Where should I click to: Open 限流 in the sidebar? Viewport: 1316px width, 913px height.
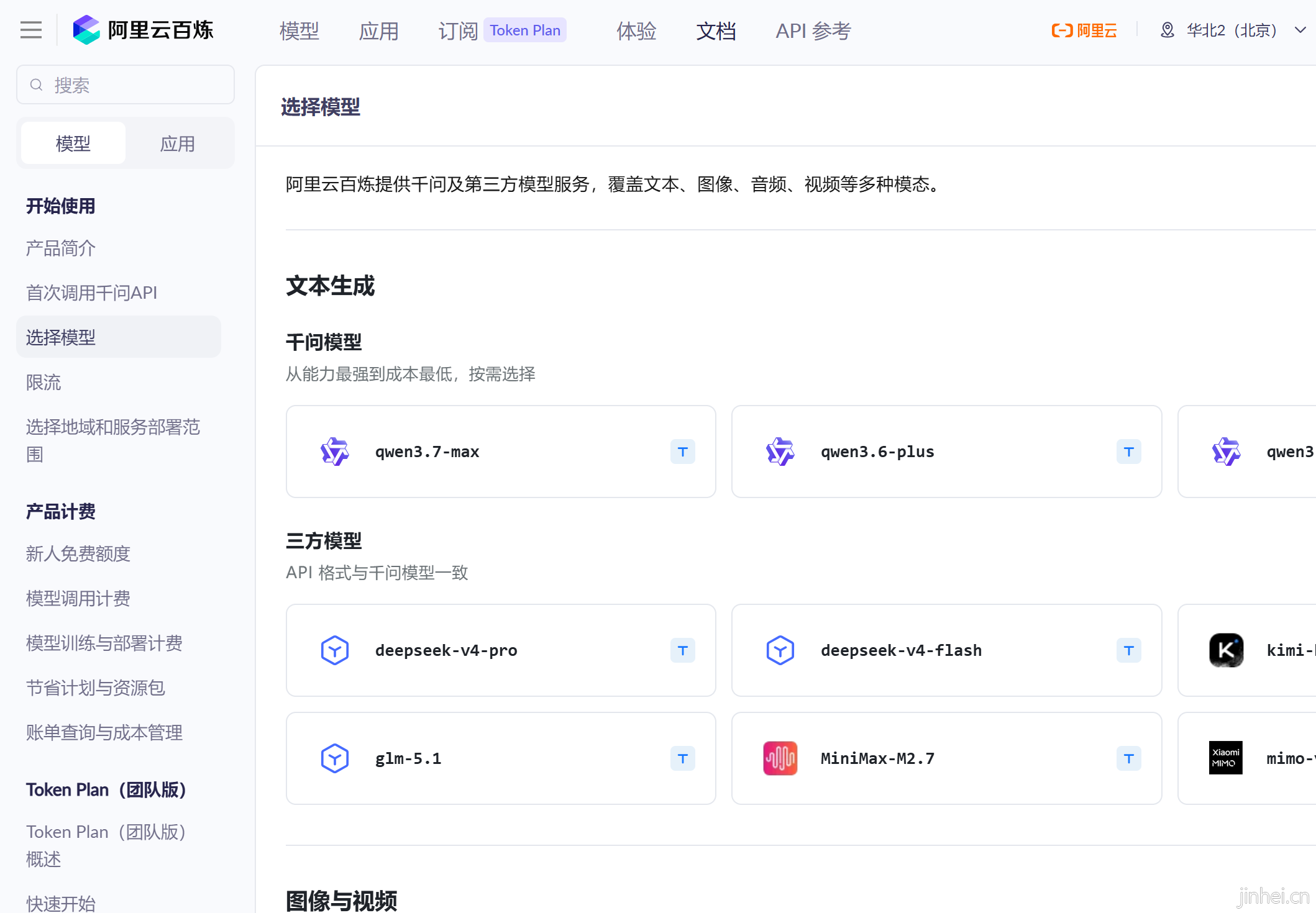(x=43, y=382)
